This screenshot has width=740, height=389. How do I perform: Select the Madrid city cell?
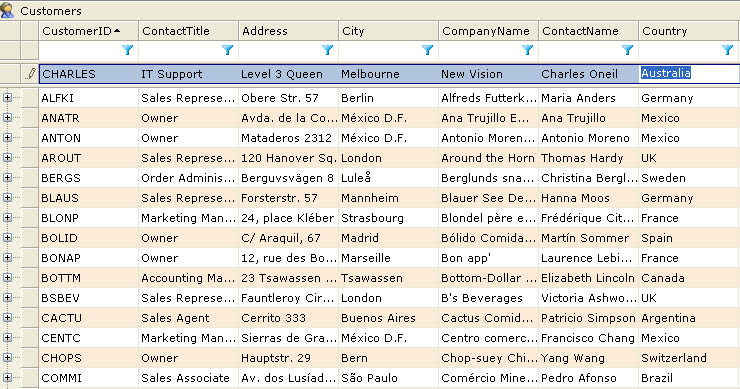[389, 237]
